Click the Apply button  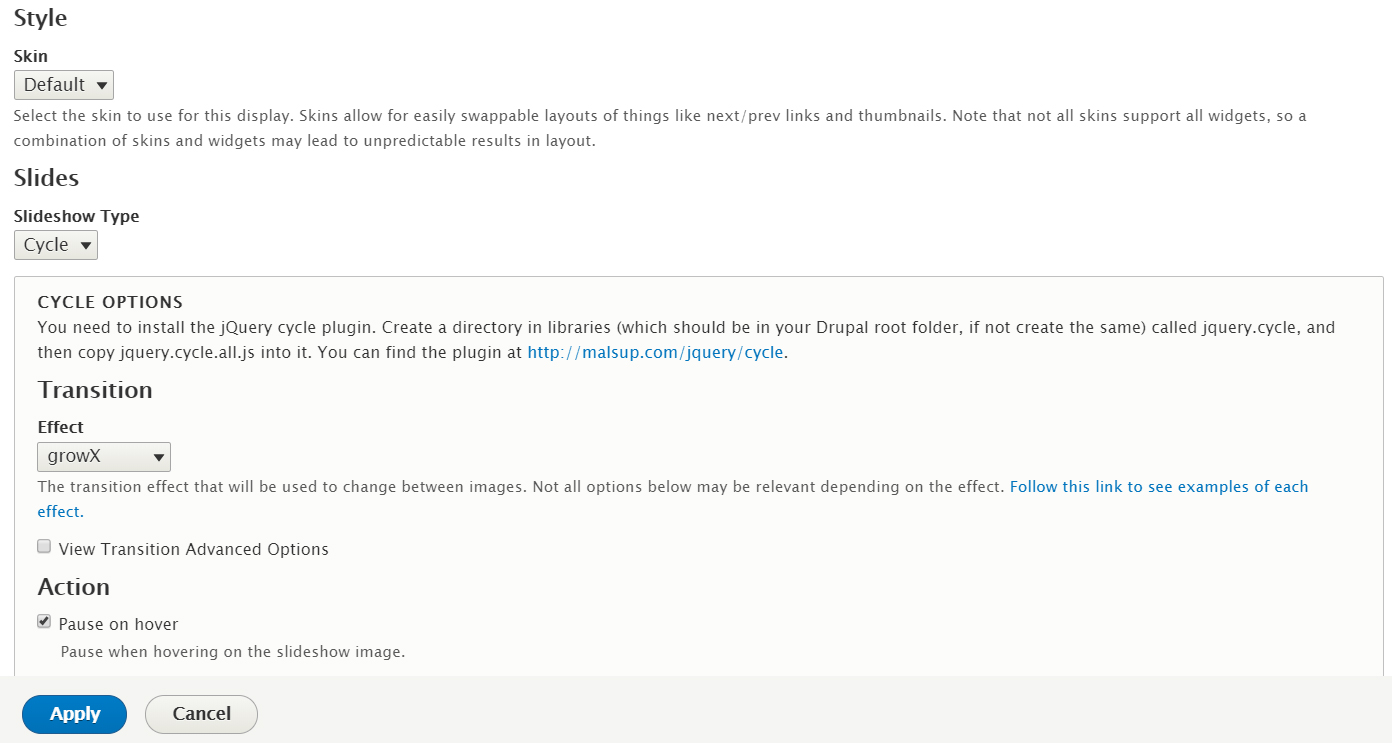point(75,714)
